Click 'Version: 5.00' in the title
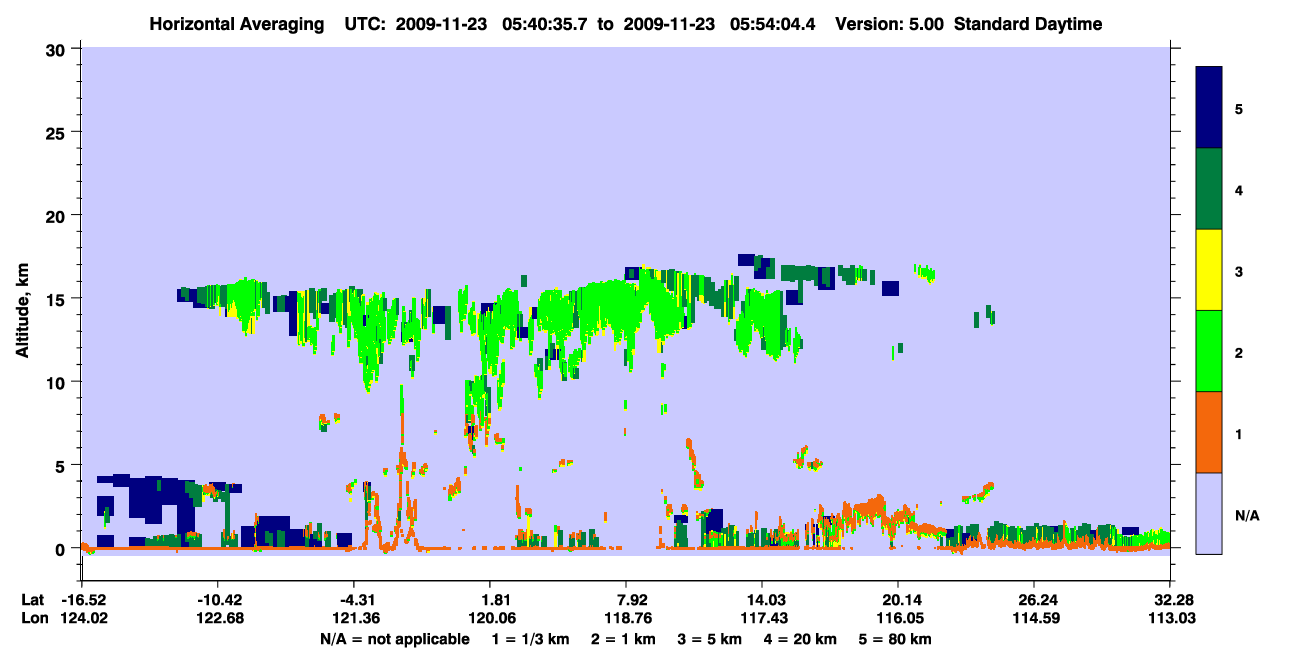The width and height of the screenshot is (1300, 667). click(x=888, y=24)
